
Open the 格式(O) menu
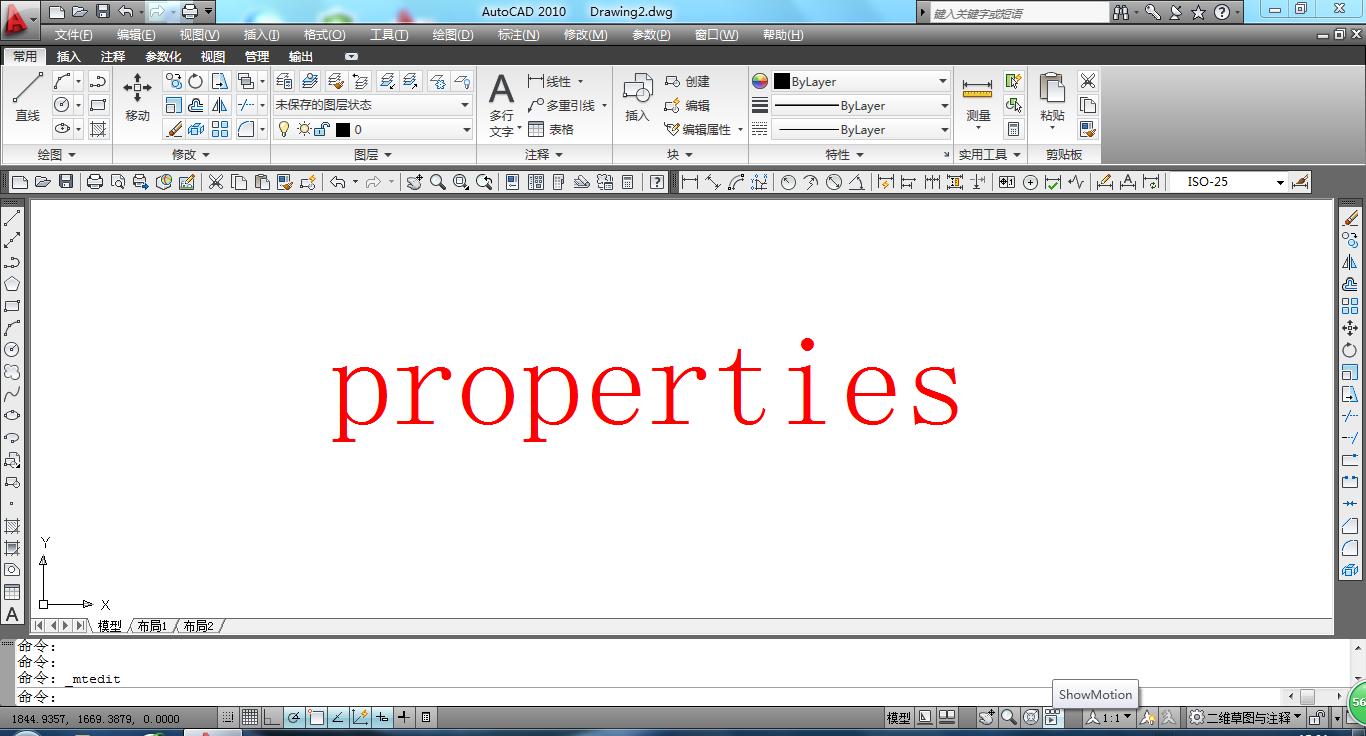tap(324, 34)
